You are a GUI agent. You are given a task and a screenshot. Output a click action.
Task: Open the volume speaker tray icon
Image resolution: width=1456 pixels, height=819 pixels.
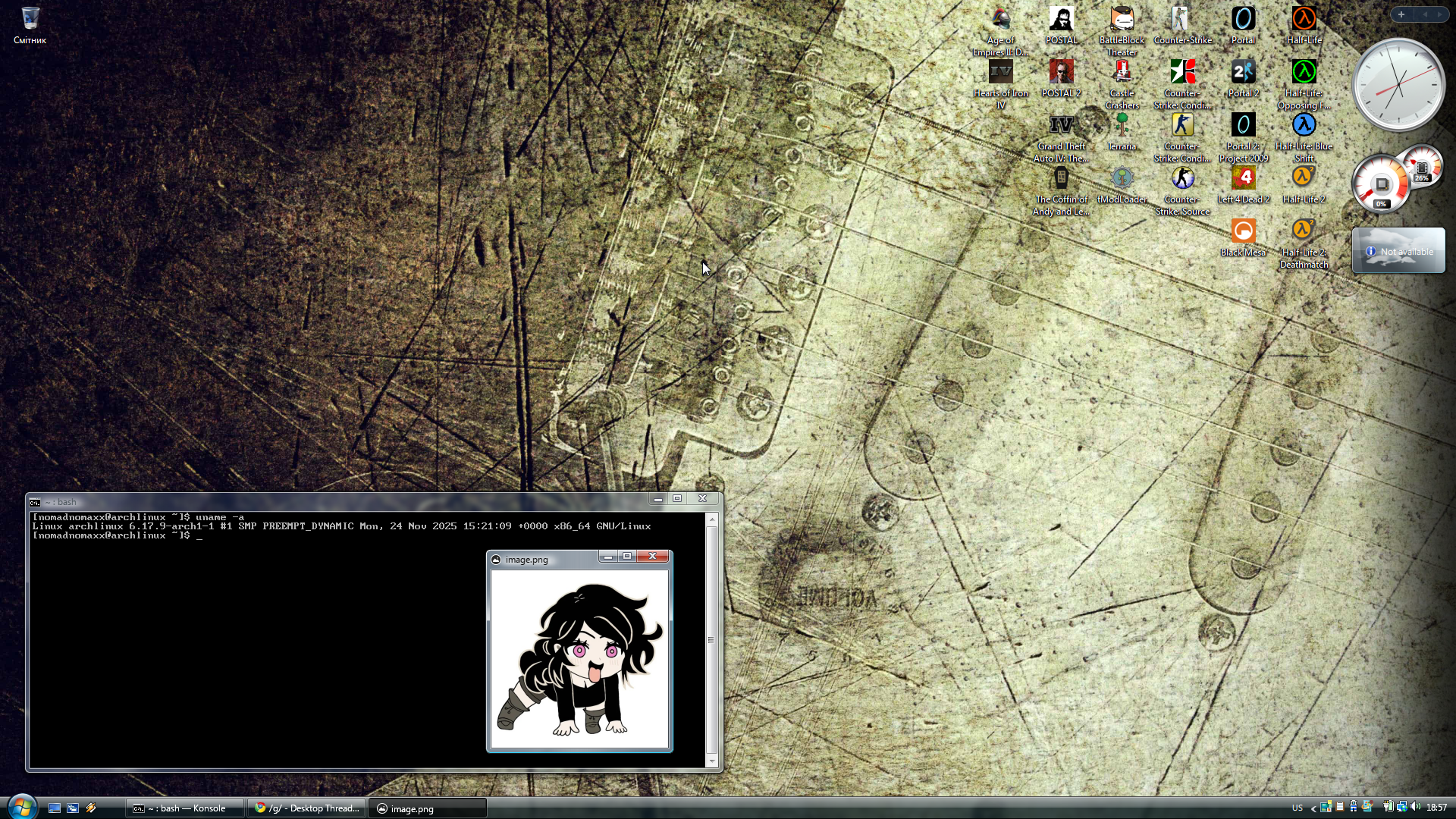tap(1415, 808)
